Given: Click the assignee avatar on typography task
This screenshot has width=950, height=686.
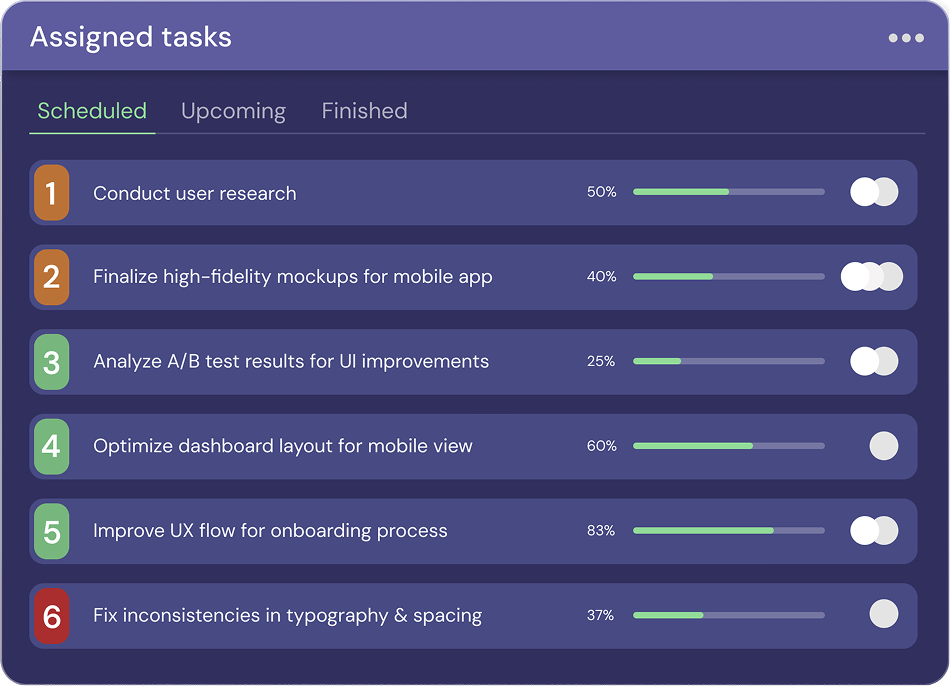Looking at the screenshot, I should click(884, 614).
